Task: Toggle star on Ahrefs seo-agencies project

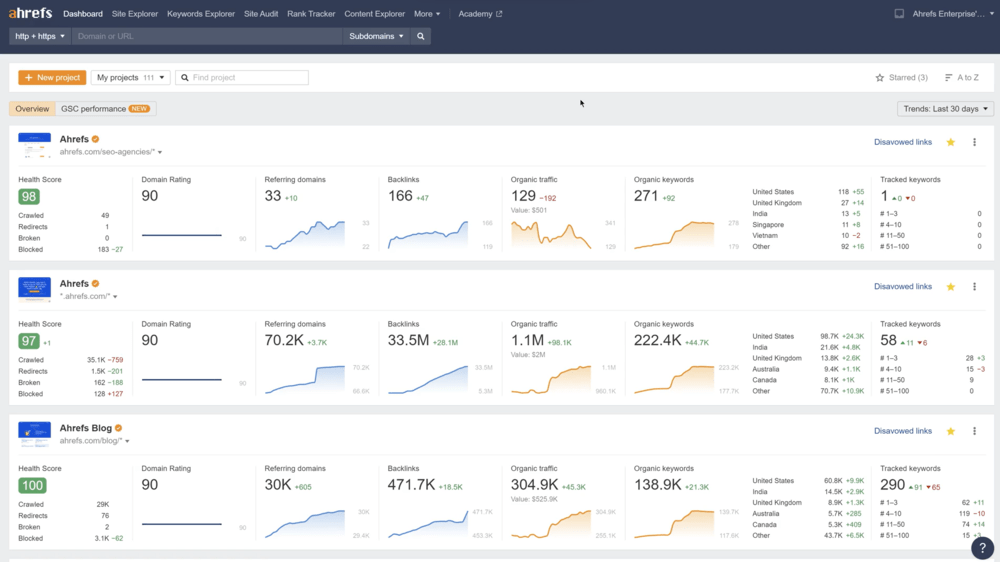Action: 951,142
